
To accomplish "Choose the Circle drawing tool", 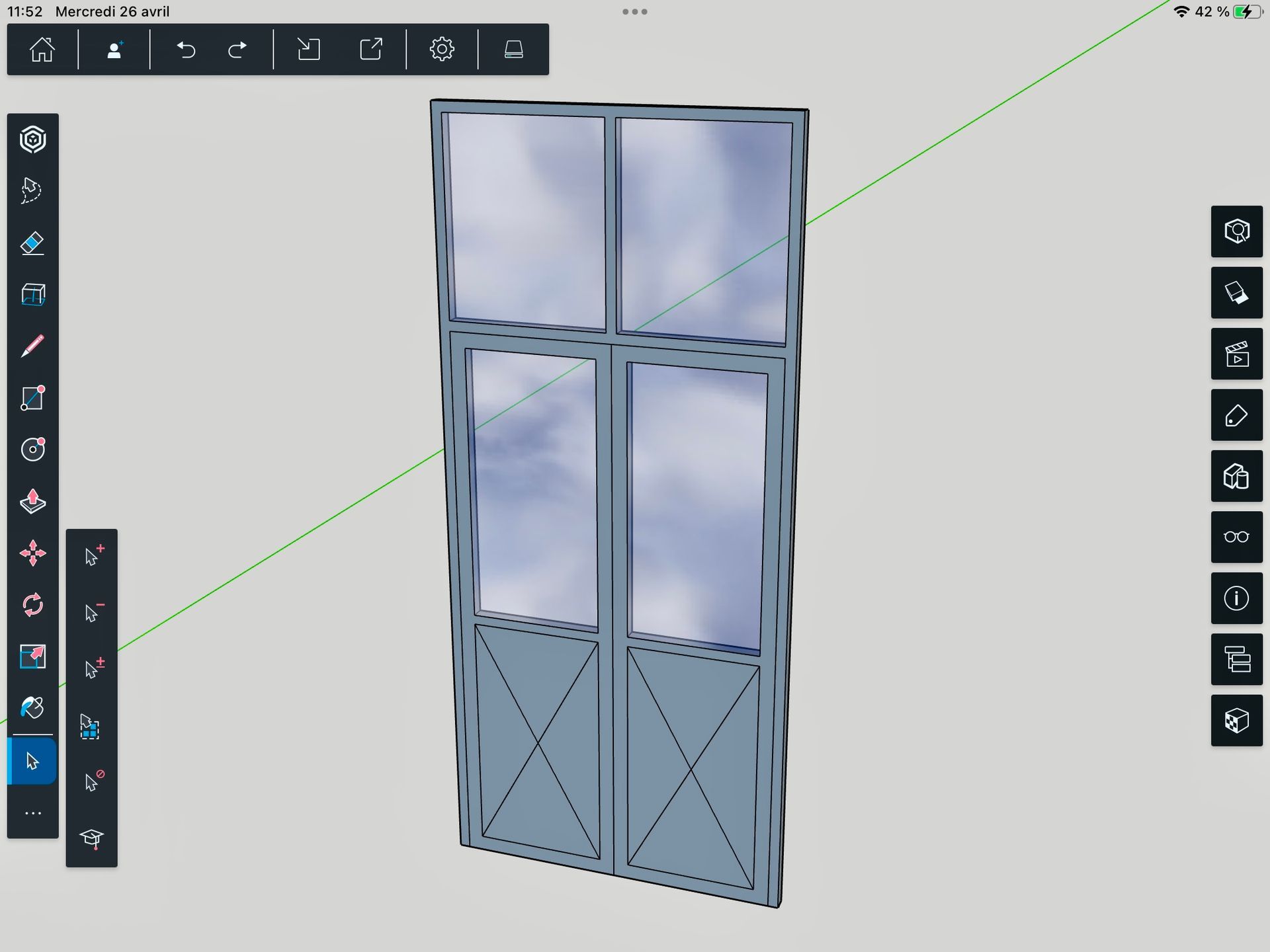I will 32,450.
